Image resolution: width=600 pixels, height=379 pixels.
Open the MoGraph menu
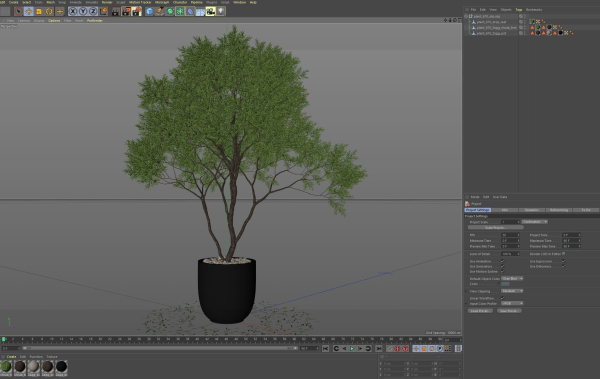tap(162, 2)
